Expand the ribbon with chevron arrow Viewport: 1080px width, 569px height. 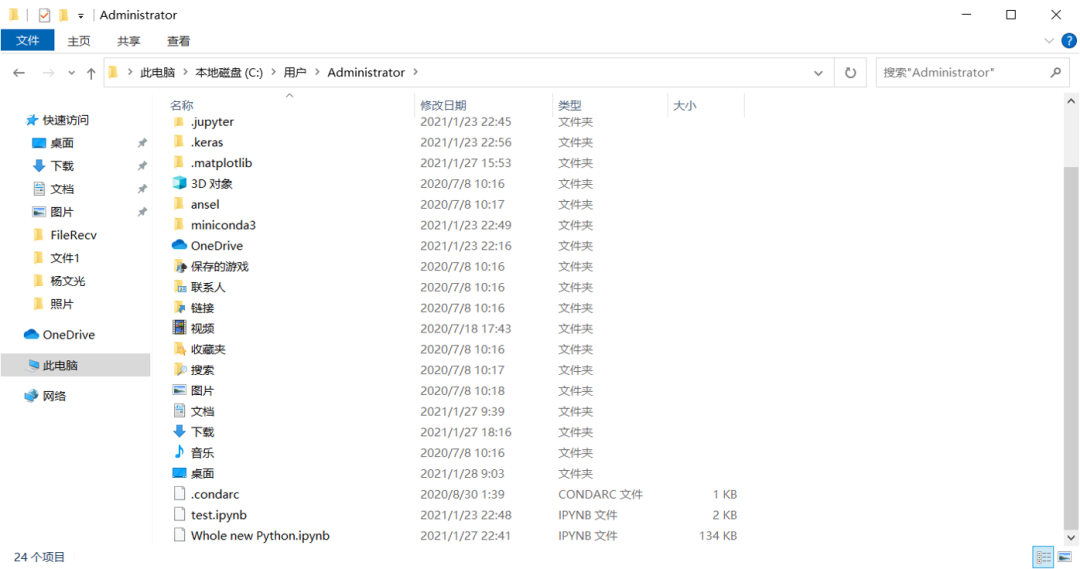point(1049,41)
